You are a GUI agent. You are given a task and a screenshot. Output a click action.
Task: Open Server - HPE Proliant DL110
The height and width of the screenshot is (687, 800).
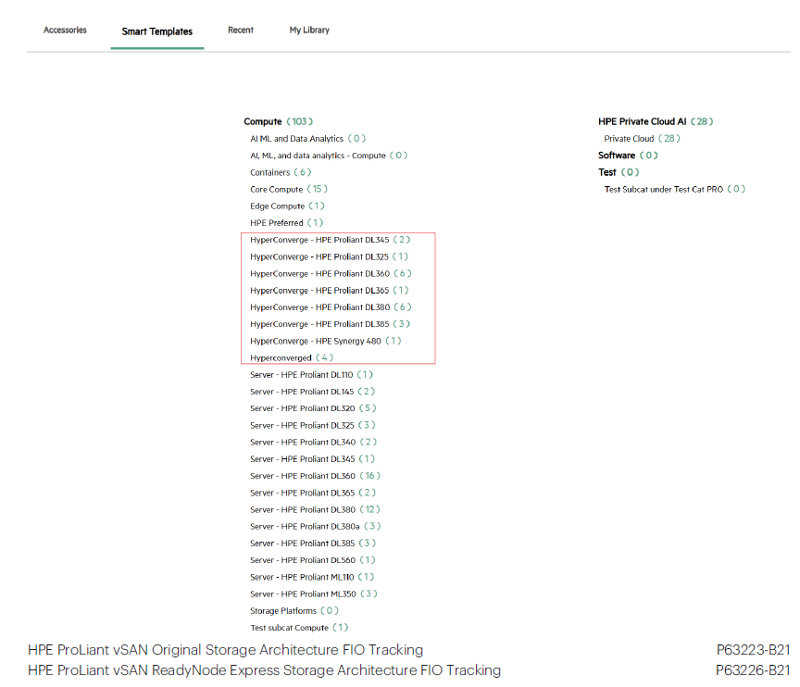(x=311, y=374)
